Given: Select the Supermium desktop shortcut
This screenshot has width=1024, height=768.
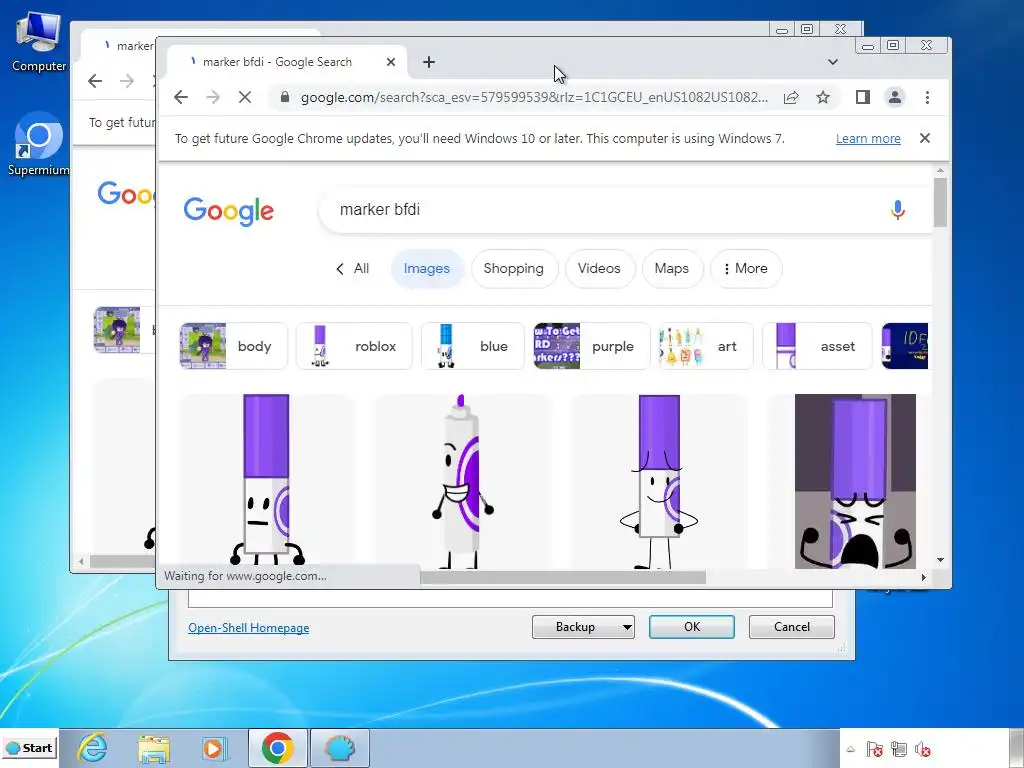Looking at the screenshot, I should click(x=39, y=144).
